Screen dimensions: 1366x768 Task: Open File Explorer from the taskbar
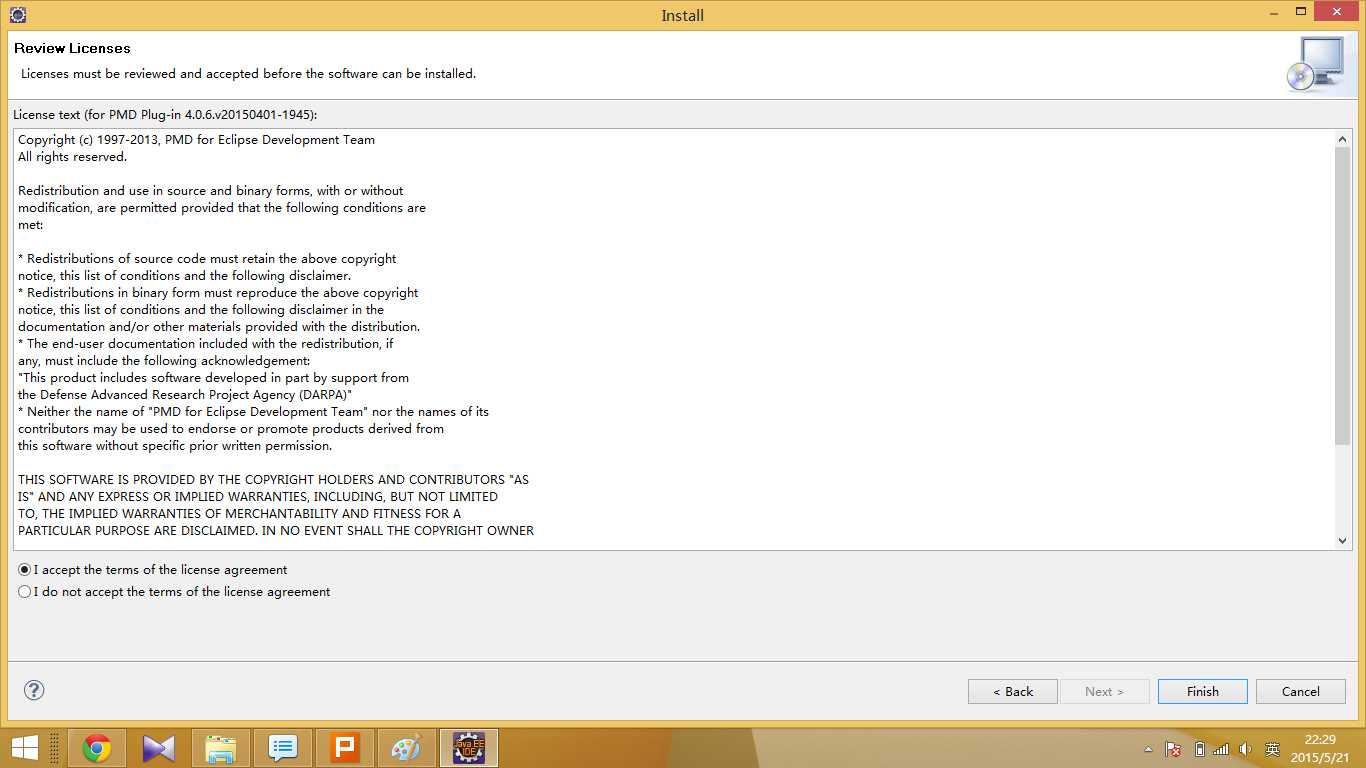coord(221,748)
